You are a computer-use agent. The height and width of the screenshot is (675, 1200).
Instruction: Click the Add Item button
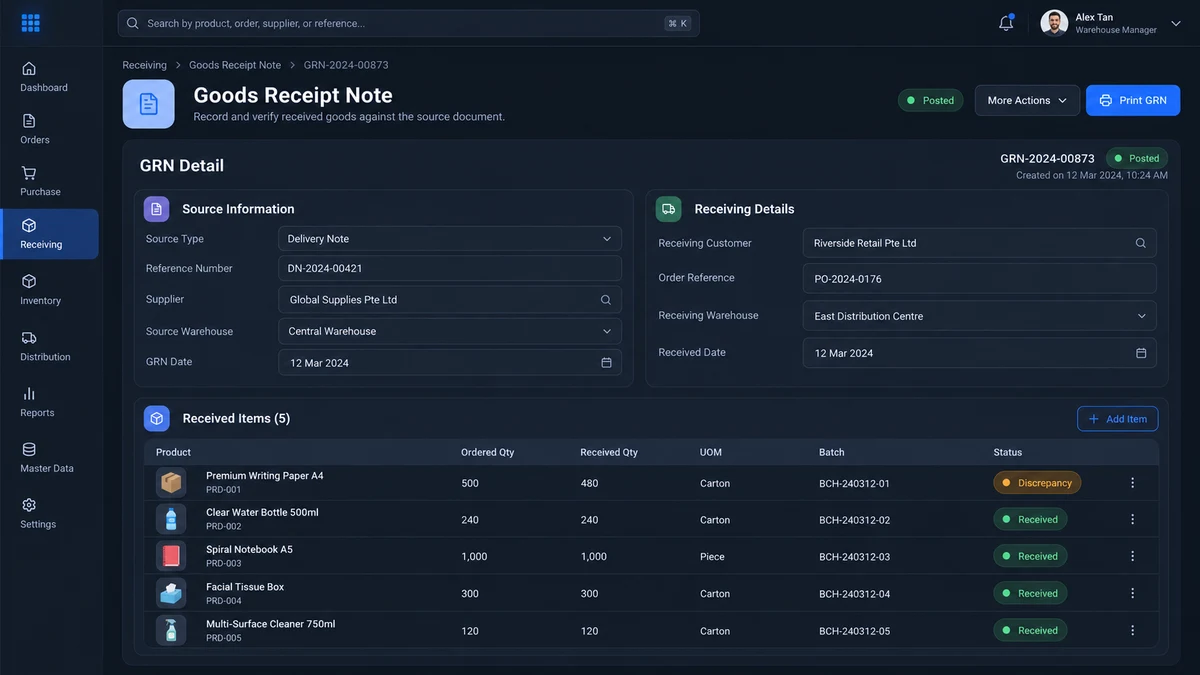(x=1118, y=419)
